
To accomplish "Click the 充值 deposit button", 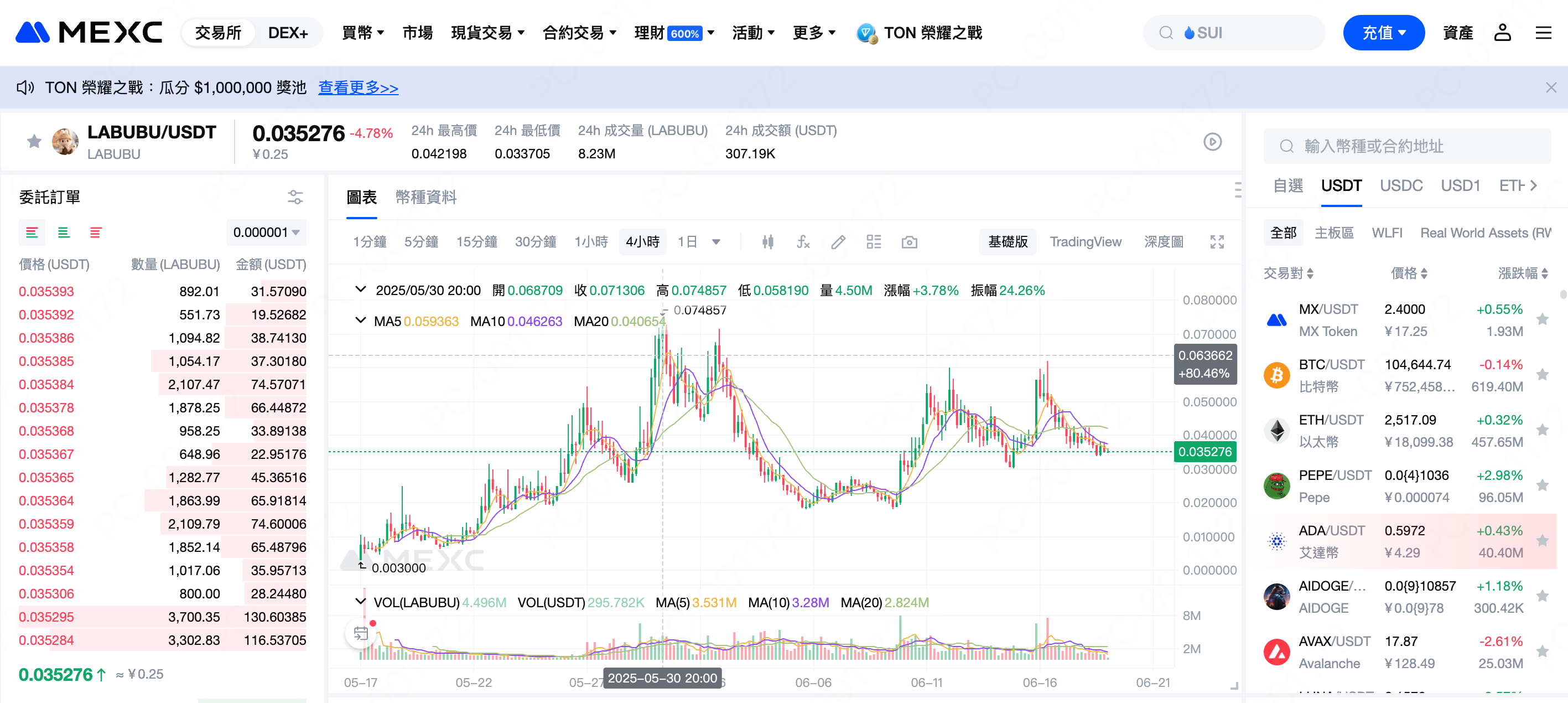I will [x=1384, y=32].
